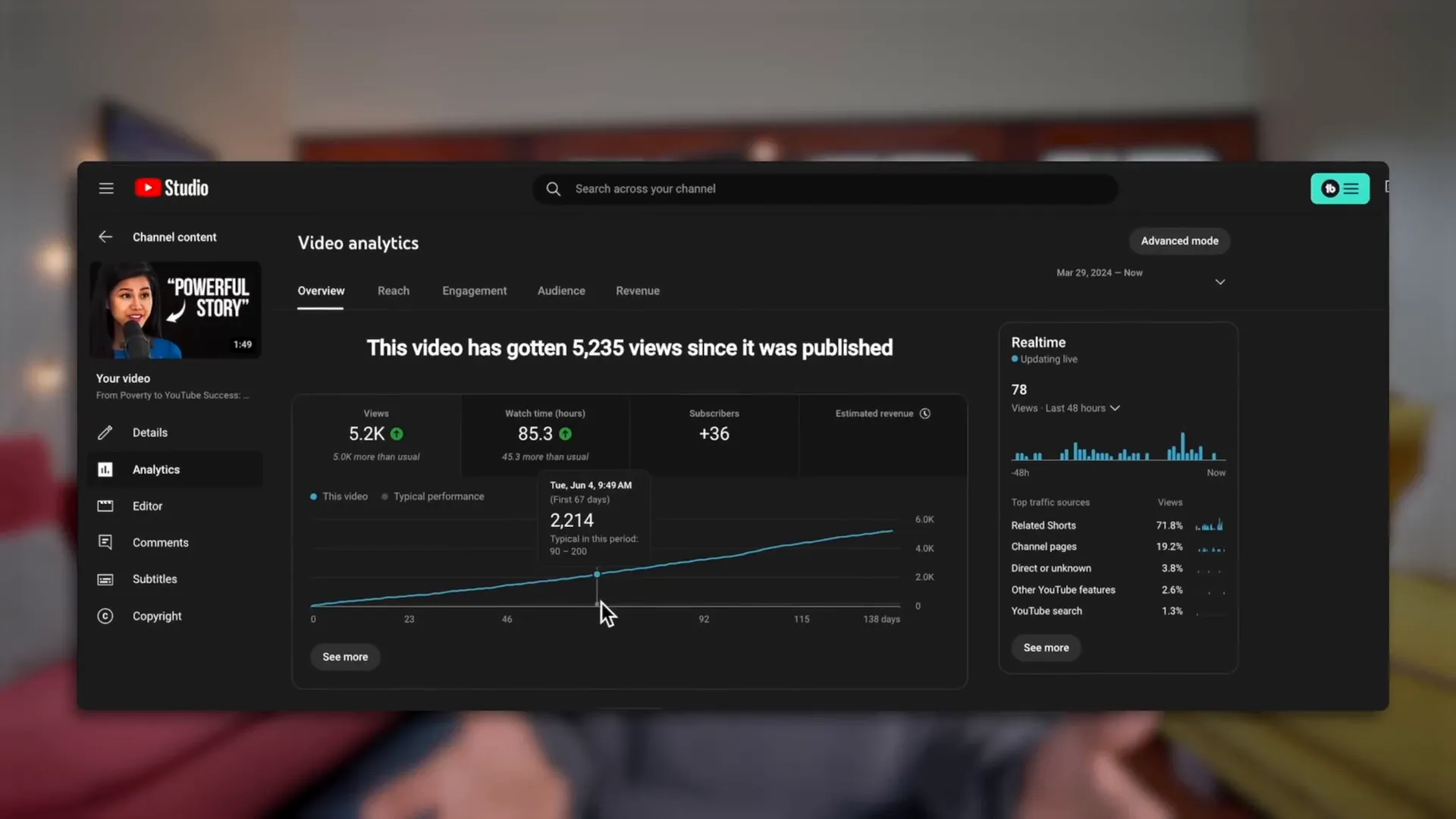This screenshot has width=1456, height=819.
Task: Toggle the Typical performance legend dot
Action: tap(385, 496)
